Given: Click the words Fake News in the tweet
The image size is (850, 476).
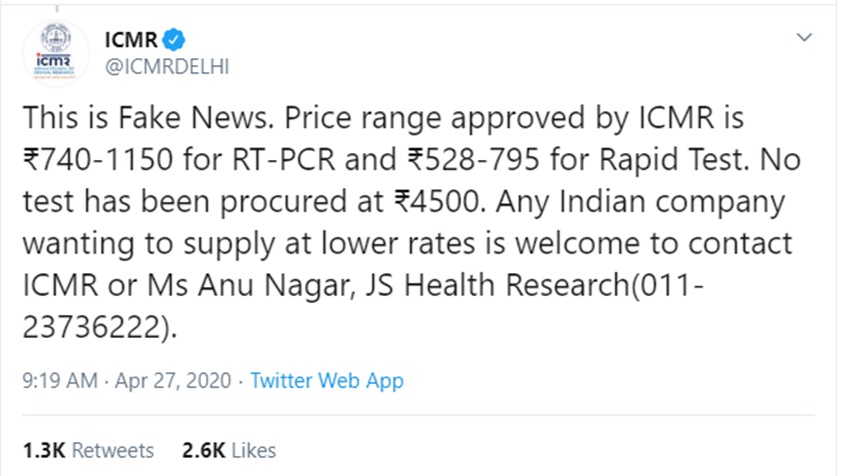Looking at the screenshot, I should coord(196,117).
